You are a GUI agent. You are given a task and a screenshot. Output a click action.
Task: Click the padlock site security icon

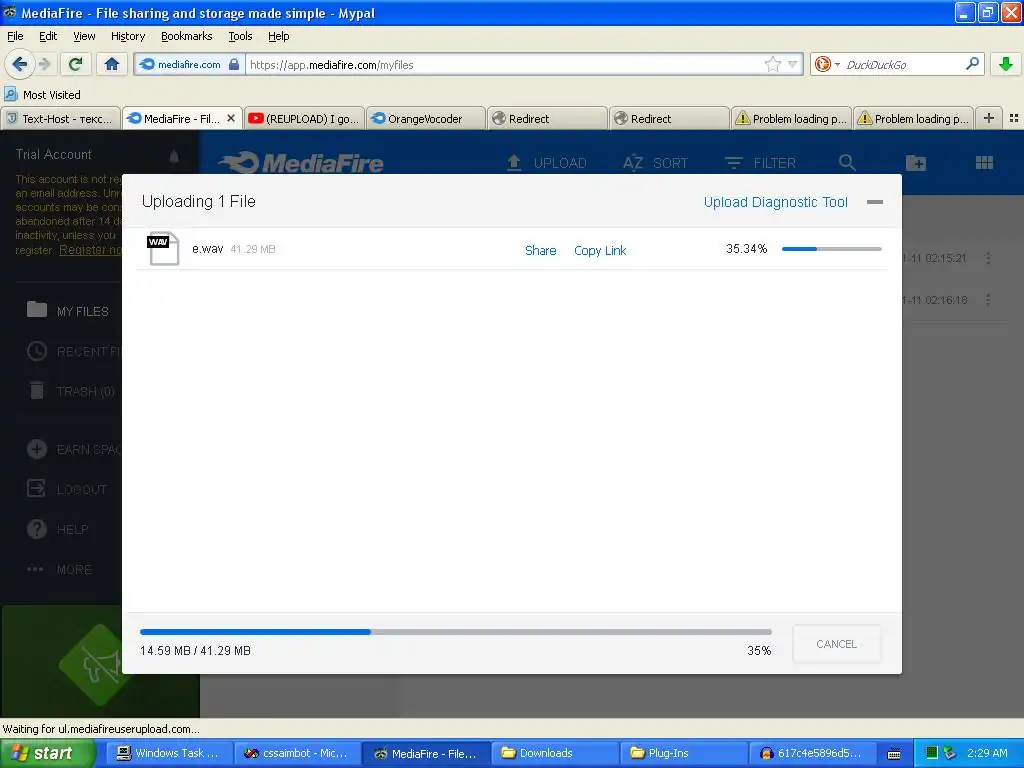coord(234,64)
